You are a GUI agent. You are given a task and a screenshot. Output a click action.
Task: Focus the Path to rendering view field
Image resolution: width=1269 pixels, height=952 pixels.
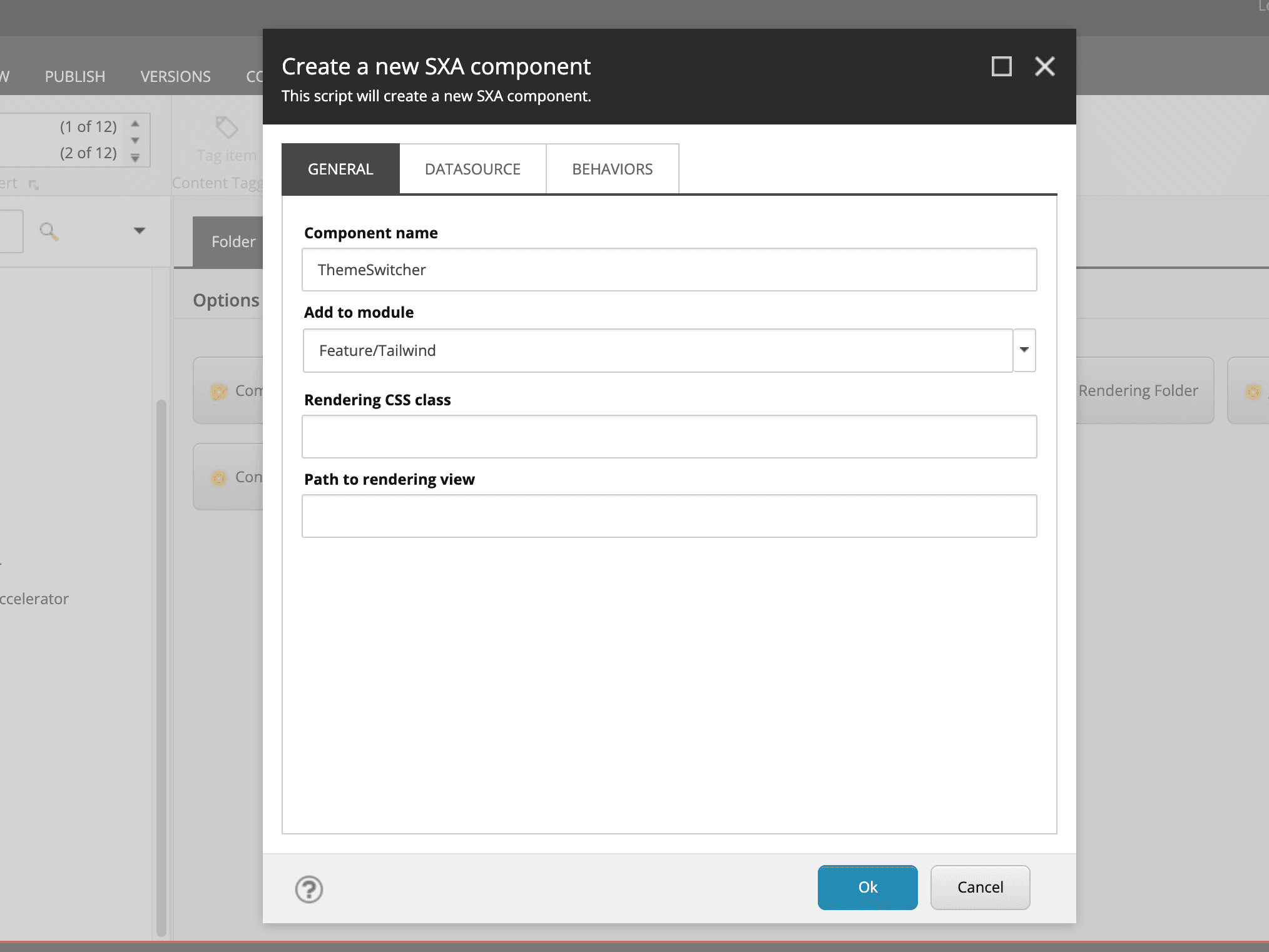tap(669, 516)
